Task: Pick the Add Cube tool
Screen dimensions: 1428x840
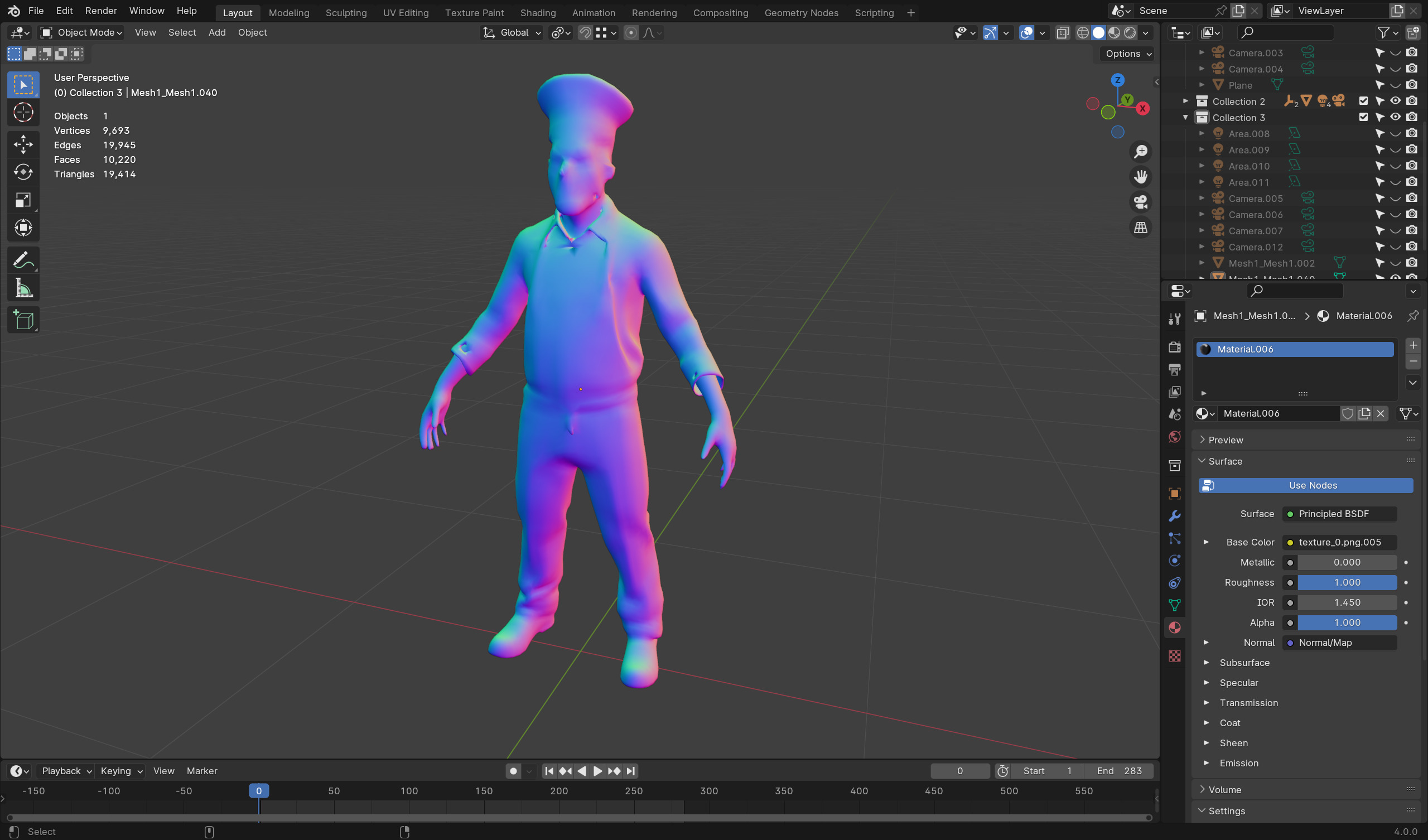Action: click(23, 320)
